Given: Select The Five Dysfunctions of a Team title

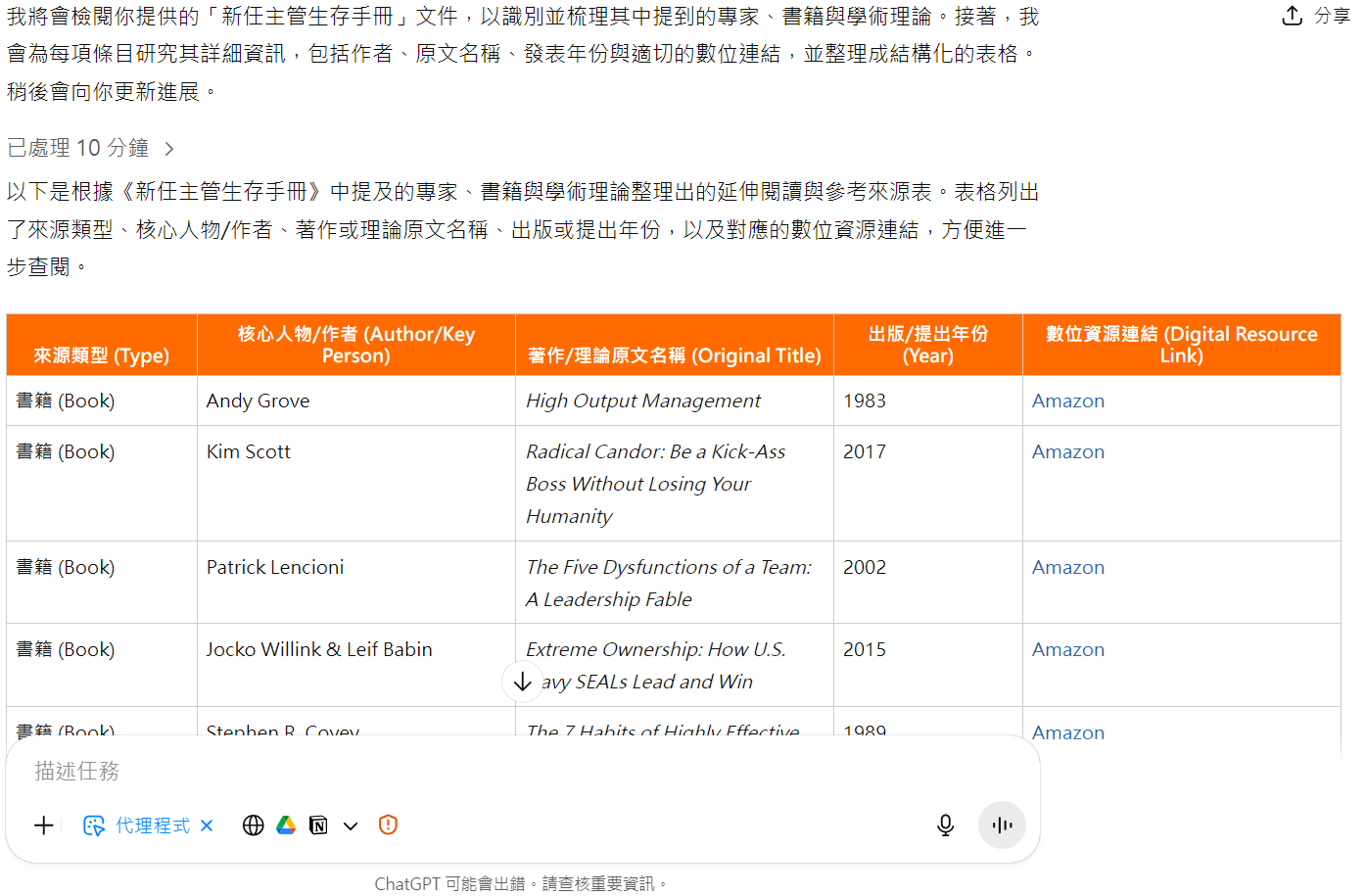Looking at the screenshot, I should (675, 583).
